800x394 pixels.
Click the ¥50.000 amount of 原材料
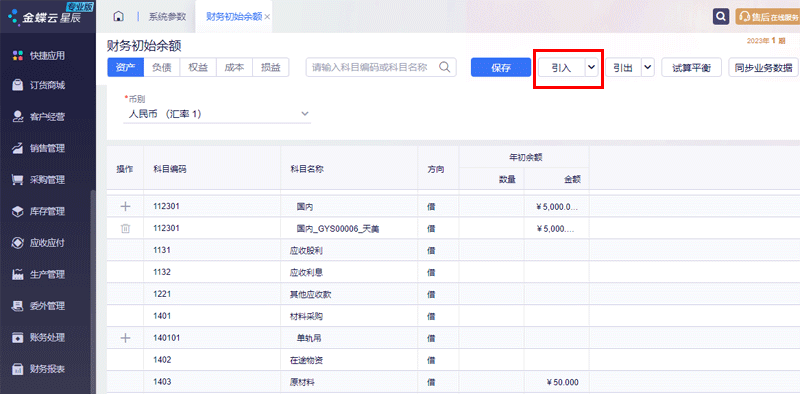[x=562, y=382]
